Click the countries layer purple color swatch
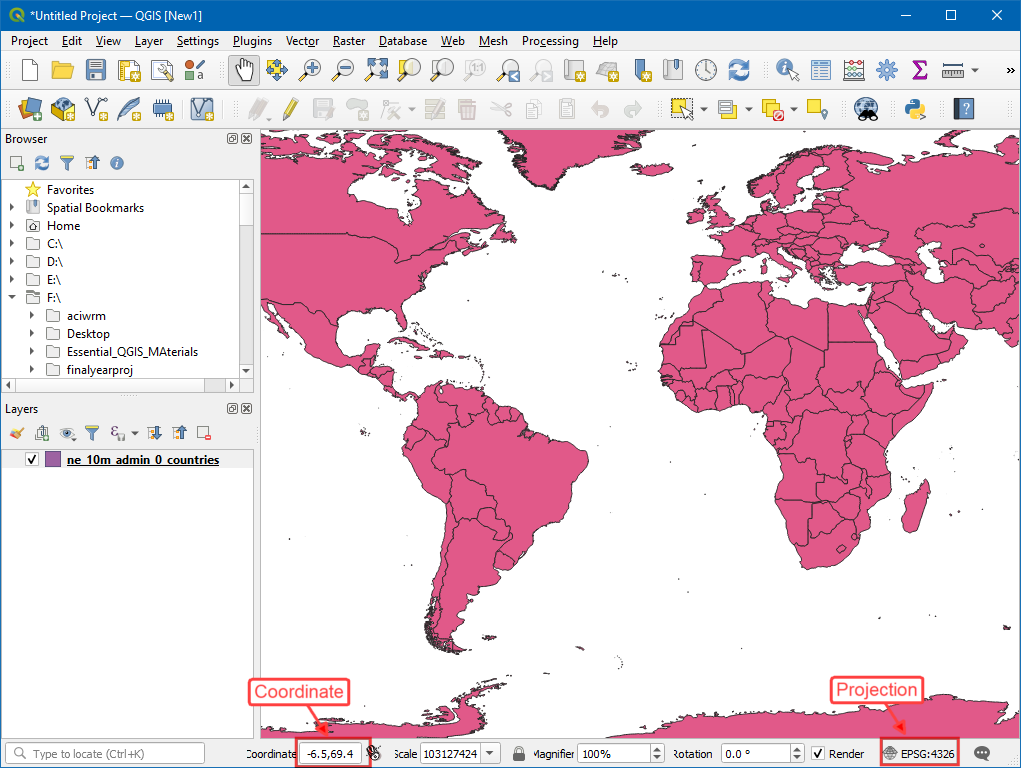Image resolution: width=1021 pixels, height=768 pixels. (x=53, y=460)
